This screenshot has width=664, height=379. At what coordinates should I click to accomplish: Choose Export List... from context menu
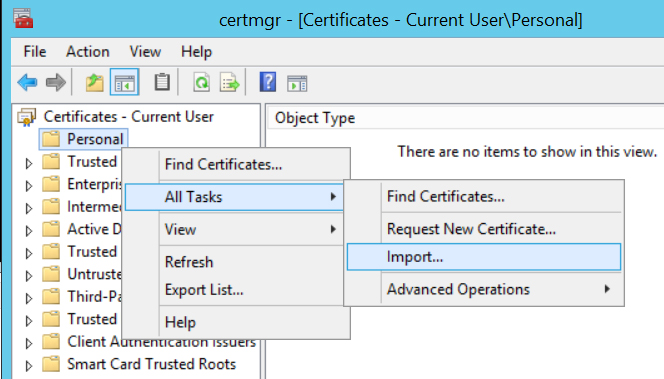pyautogui.click(x=237, y=290)
